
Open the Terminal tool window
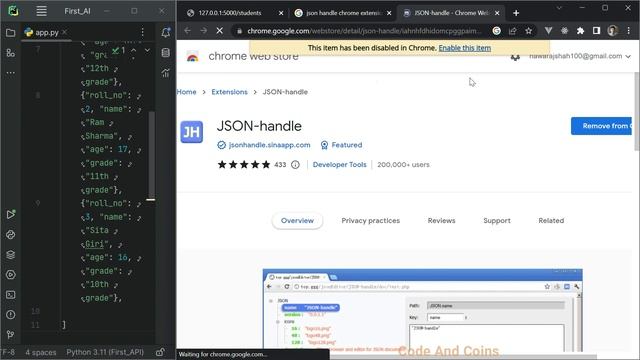[11, 295]
